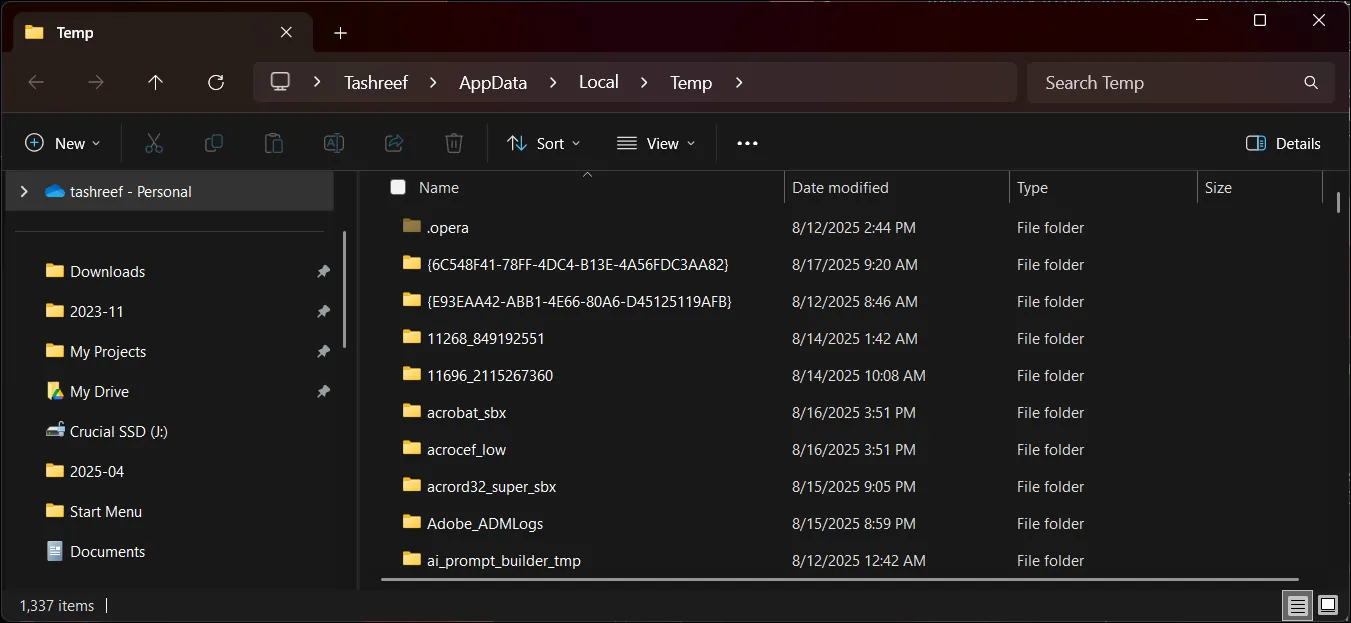Navigate up one folder level
The width and height of the screenshot is (1351, 623).
point(156,83)
